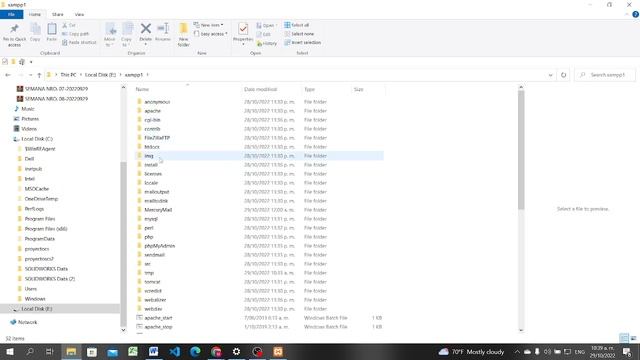Viewport: 640px width, 360px height.
Task: Open the Windows Start menu
Action: pyautogui.click(x=10, y=352)
